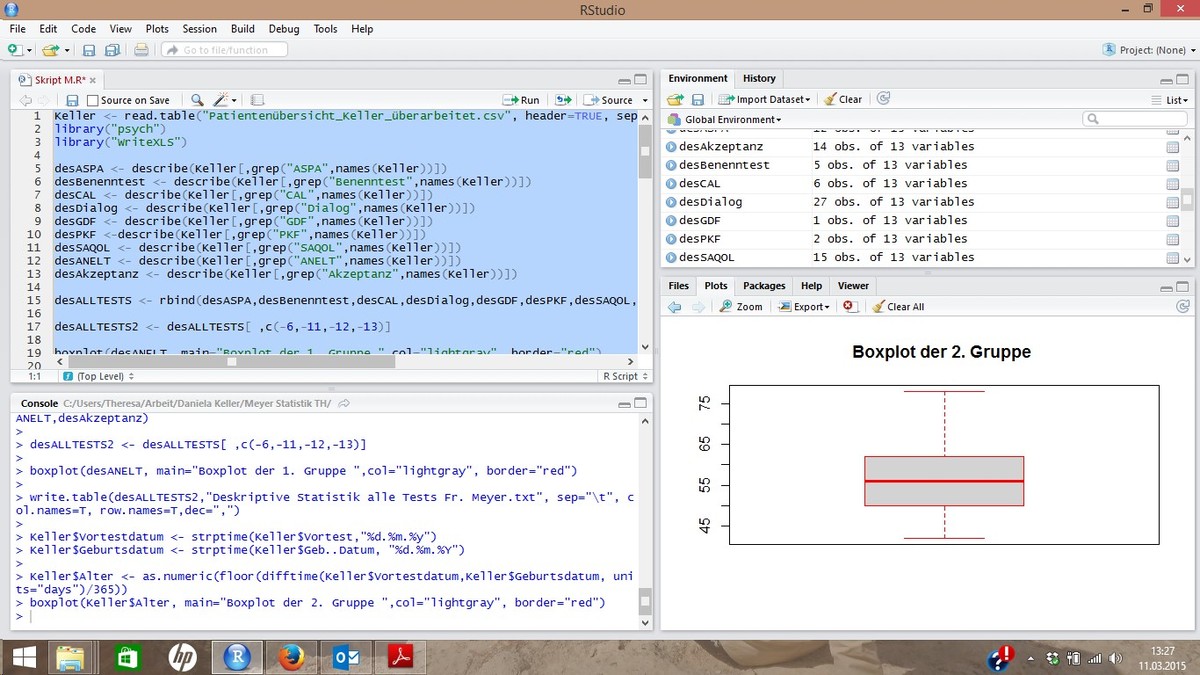Create a new file from main toolbar
Screen dimensions: 1200x675
pyautogui.click(x=17, y=50)
